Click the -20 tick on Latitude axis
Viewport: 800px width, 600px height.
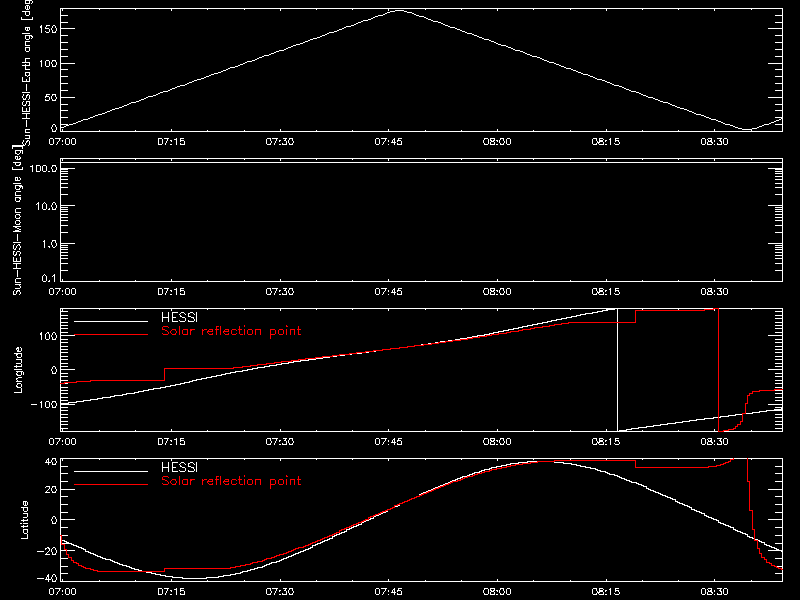pyautogui.click(x=47, y=551)
